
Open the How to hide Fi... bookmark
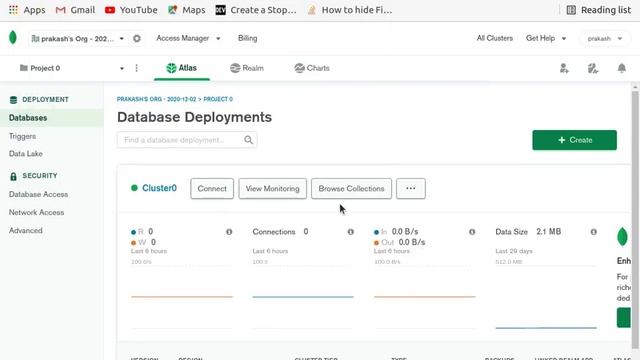click(x=350, y=10)
